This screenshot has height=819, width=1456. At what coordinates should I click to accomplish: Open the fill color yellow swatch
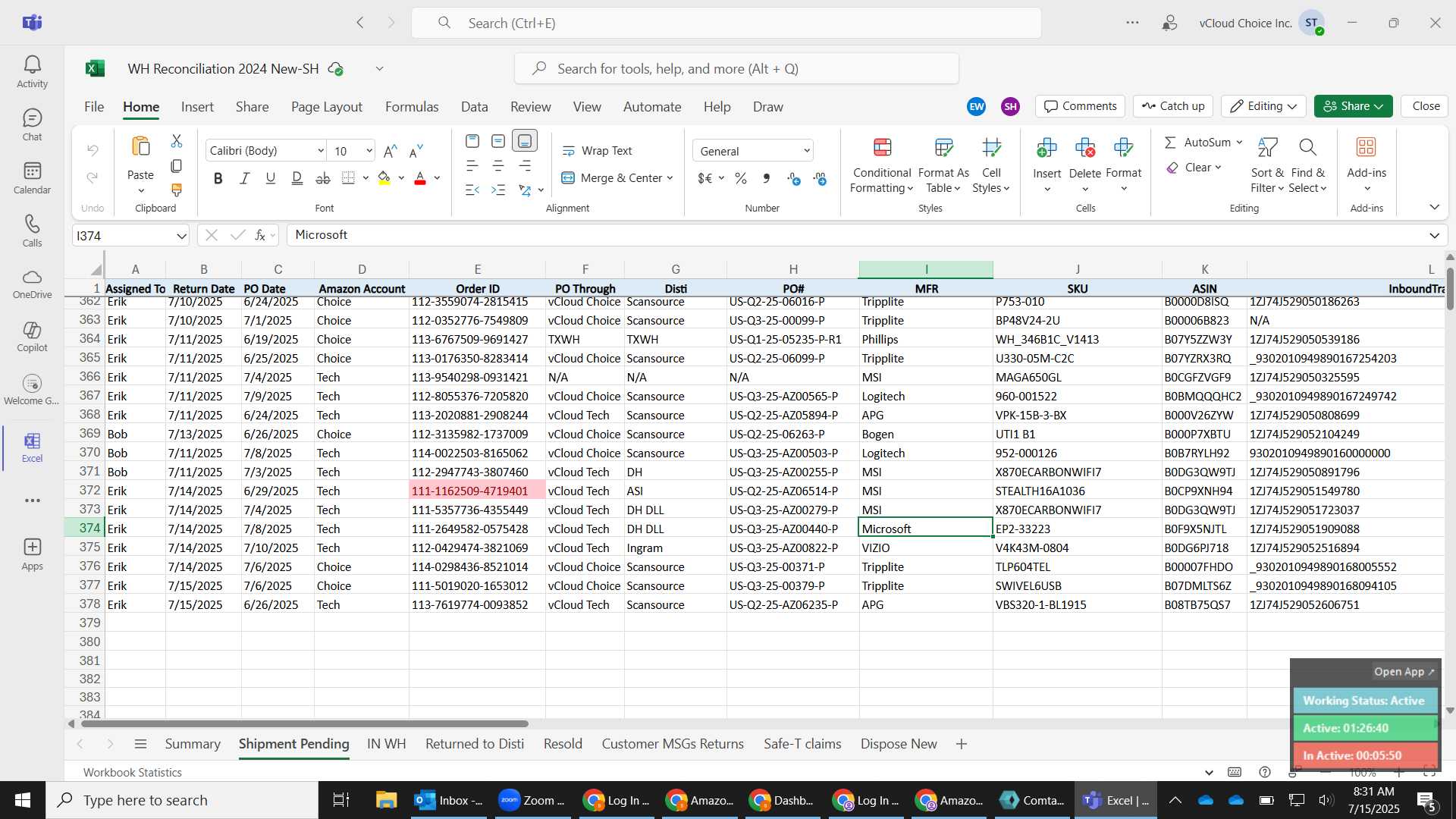point(384,178)
